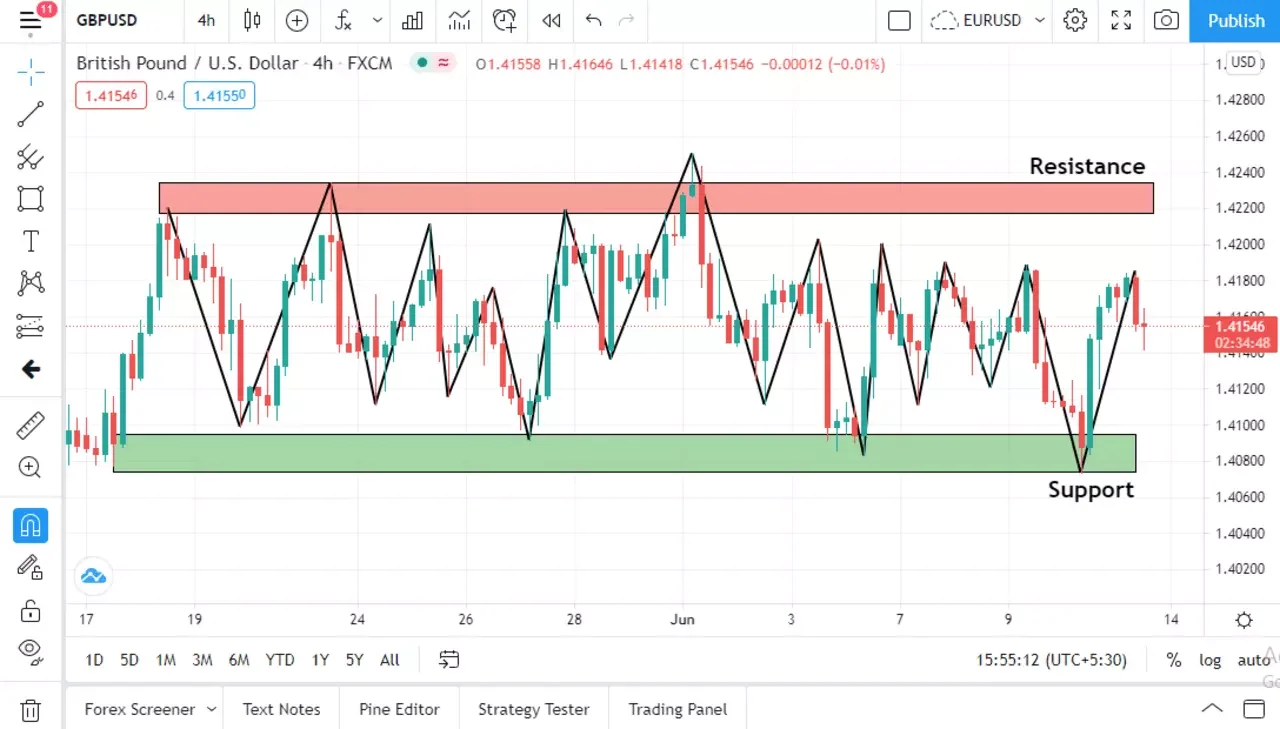Open the financials bar chart icon

(x=412, y=20)
